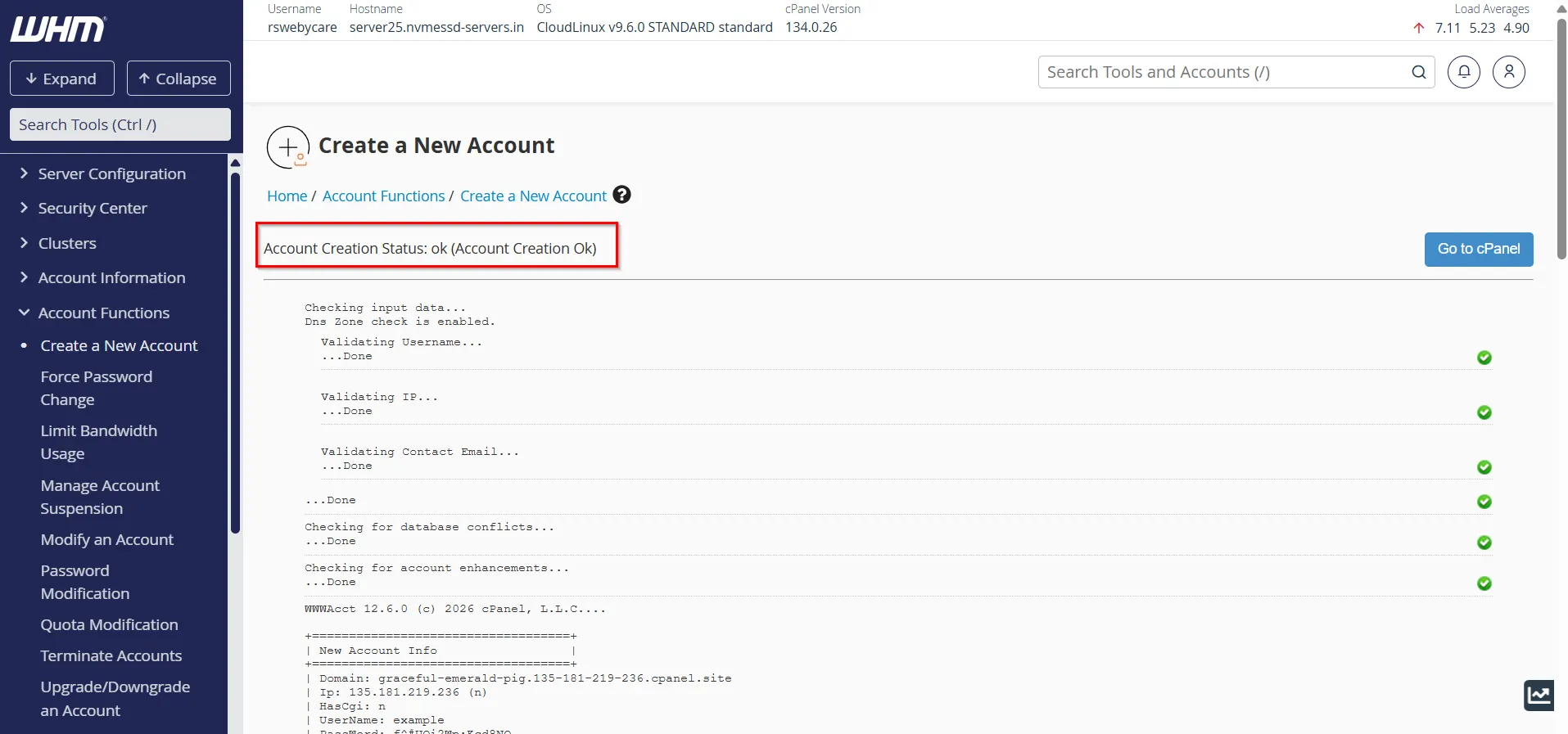Open the user profile icon
The width and height of the screenshot is (1568, 734).
tap(1509, 72)
